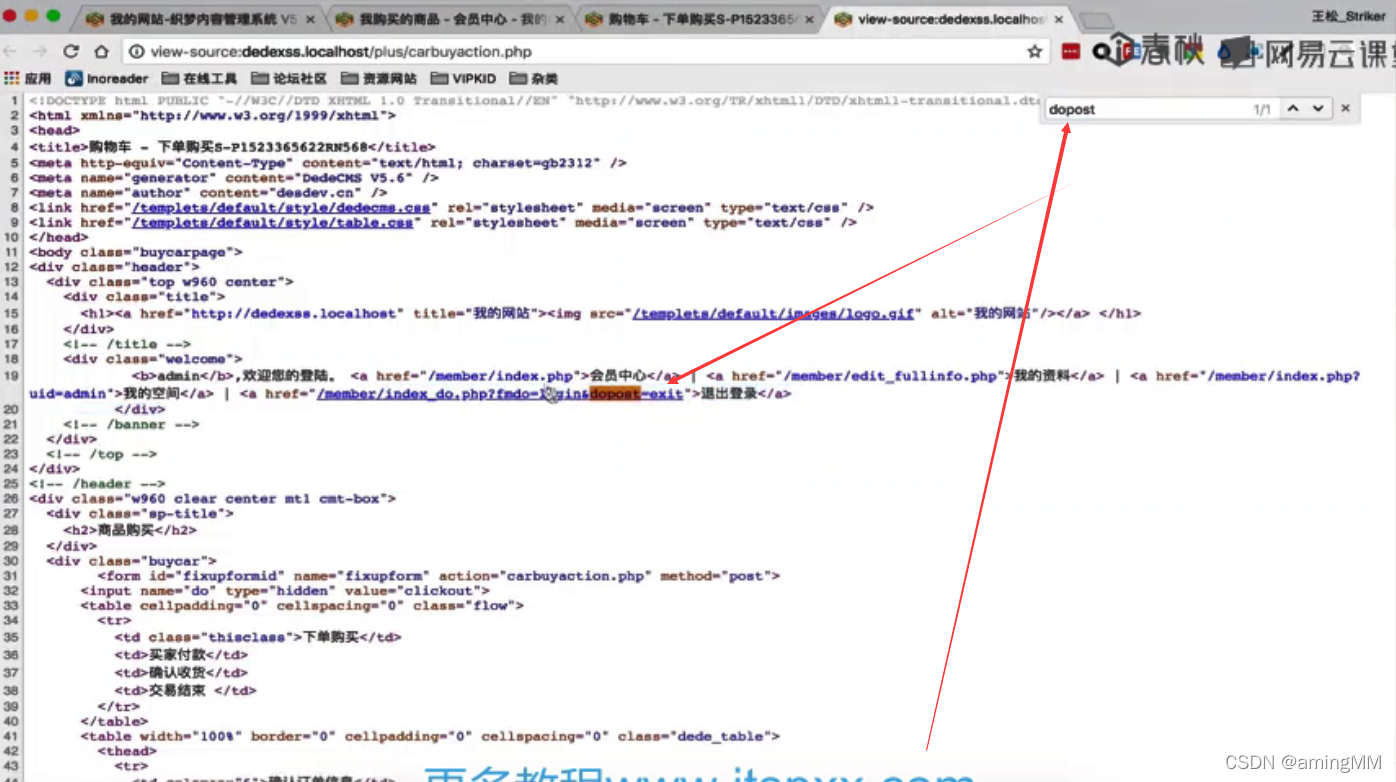
Task: Click the form id fixupformid line
Action: tap(438, 576)
